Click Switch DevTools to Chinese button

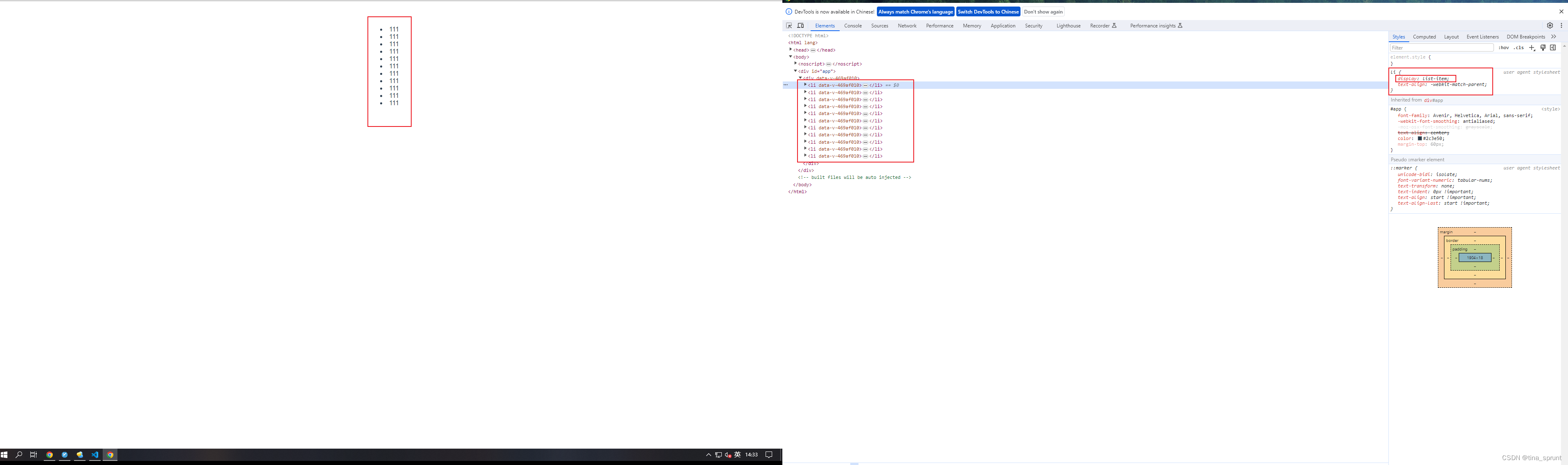(x=988, y=11)
